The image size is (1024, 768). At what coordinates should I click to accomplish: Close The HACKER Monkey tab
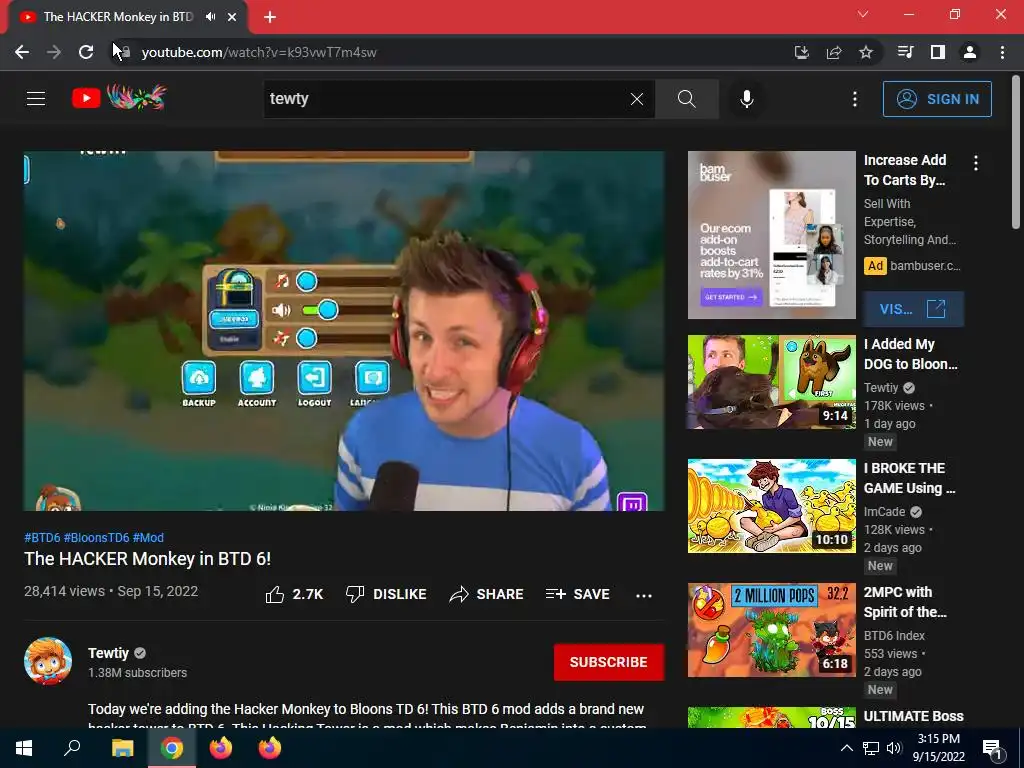click(x=232, y=17)
